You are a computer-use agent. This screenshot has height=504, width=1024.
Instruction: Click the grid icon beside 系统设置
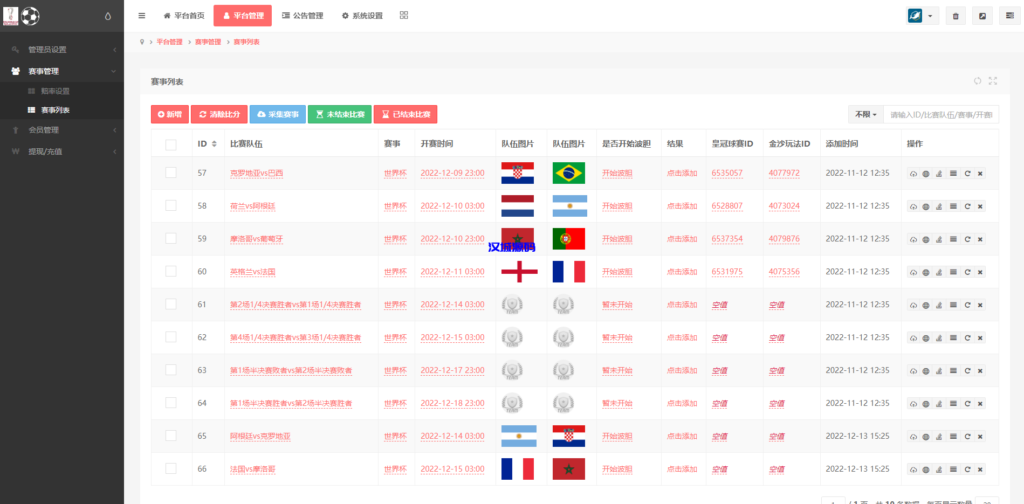(x=403, y=16)
